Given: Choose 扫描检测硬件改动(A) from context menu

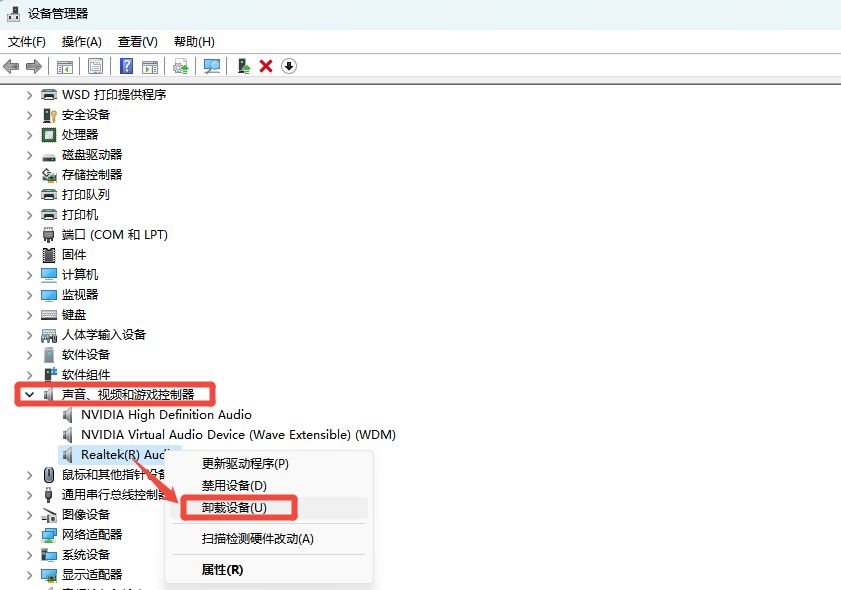Looking at the screenshot, I should click(x=269, y=539).
